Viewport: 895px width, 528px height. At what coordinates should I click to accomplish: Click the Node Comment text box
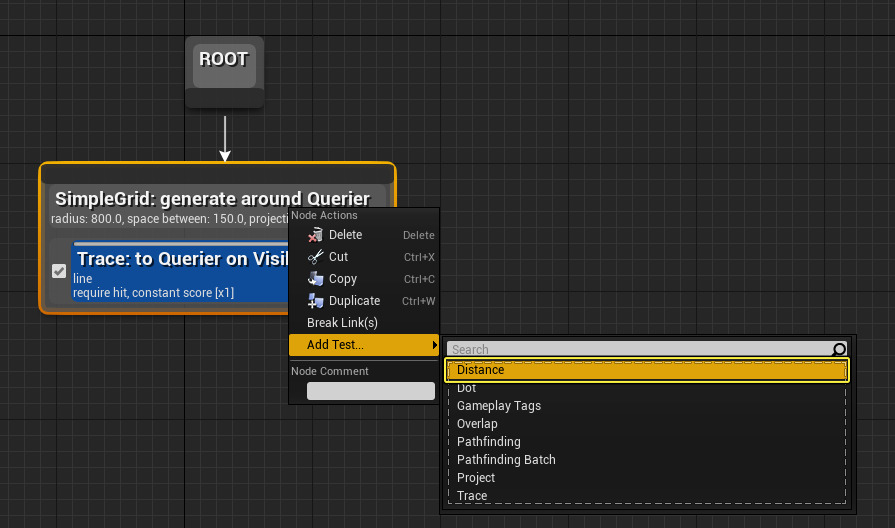tap(370, 391)
